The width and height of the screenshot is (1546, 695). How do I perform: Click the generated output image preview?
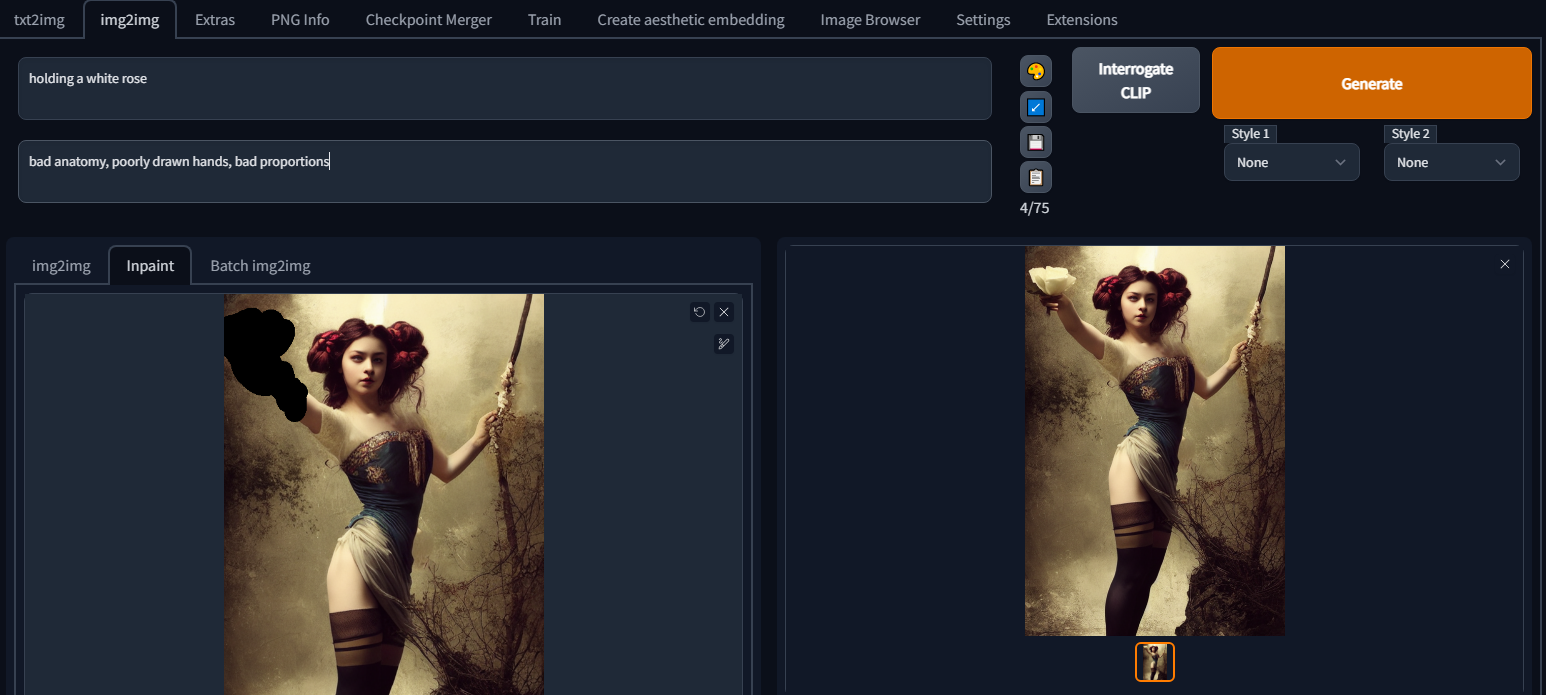coord(1155,441)
